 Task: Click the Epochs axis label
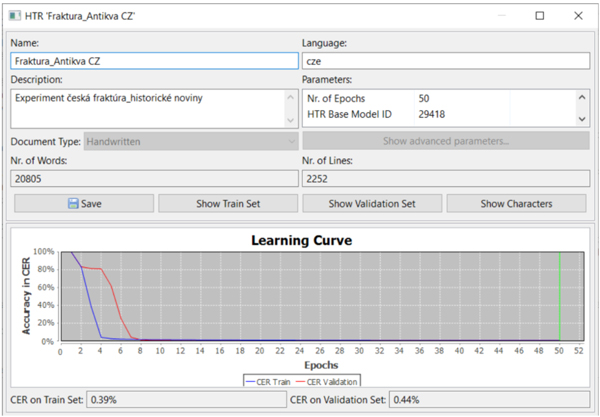point(321,365)
